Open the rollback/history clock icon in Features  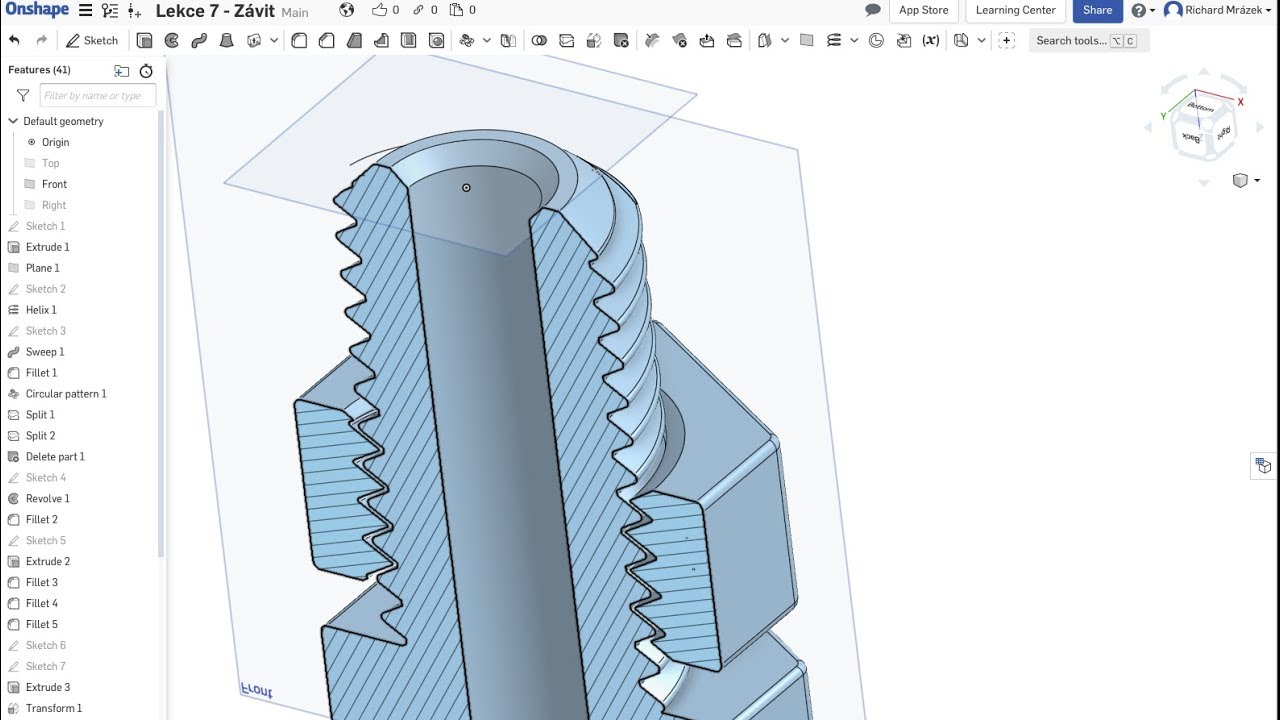tap(146, 71)
